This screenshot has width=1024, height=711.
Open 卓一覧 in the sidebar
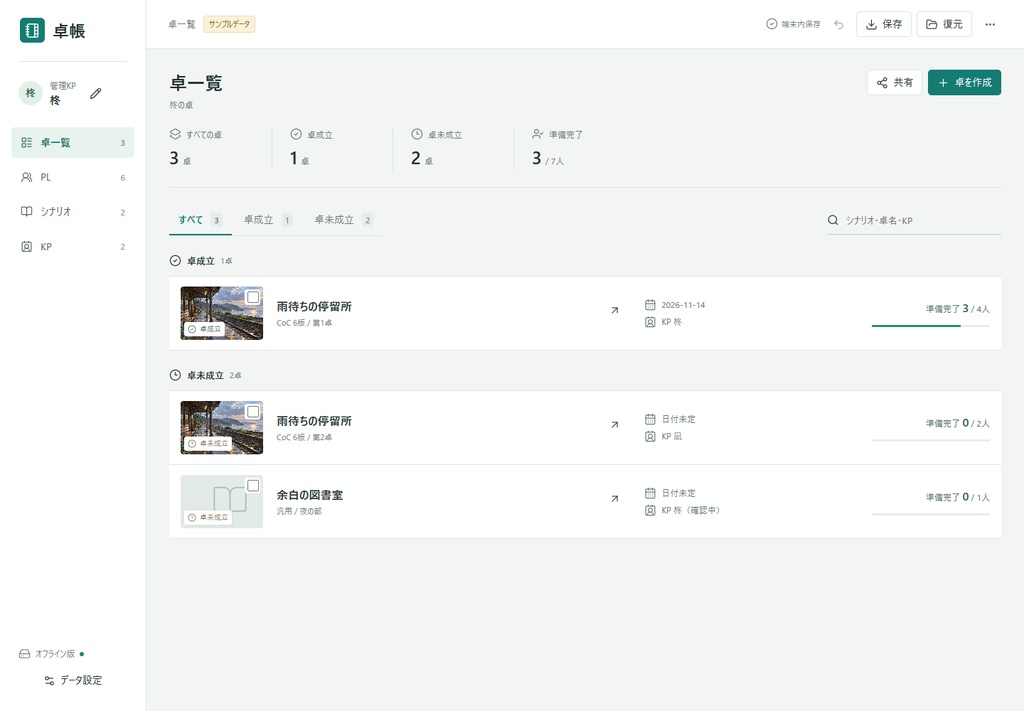(72, 142)
